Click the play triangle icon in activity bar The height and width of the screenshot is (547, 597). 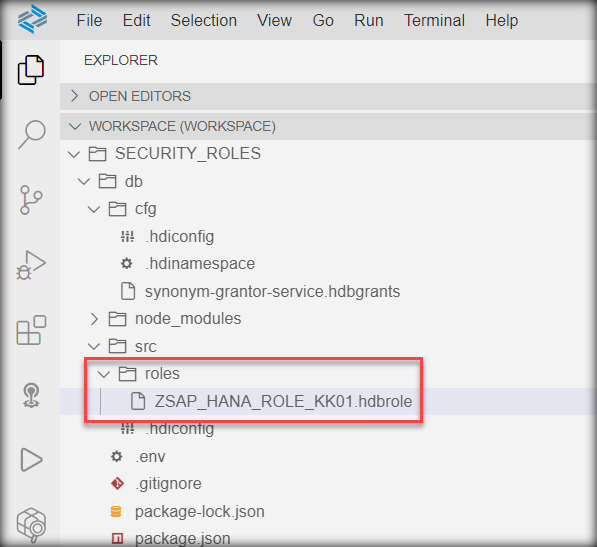tap(31, 459)
